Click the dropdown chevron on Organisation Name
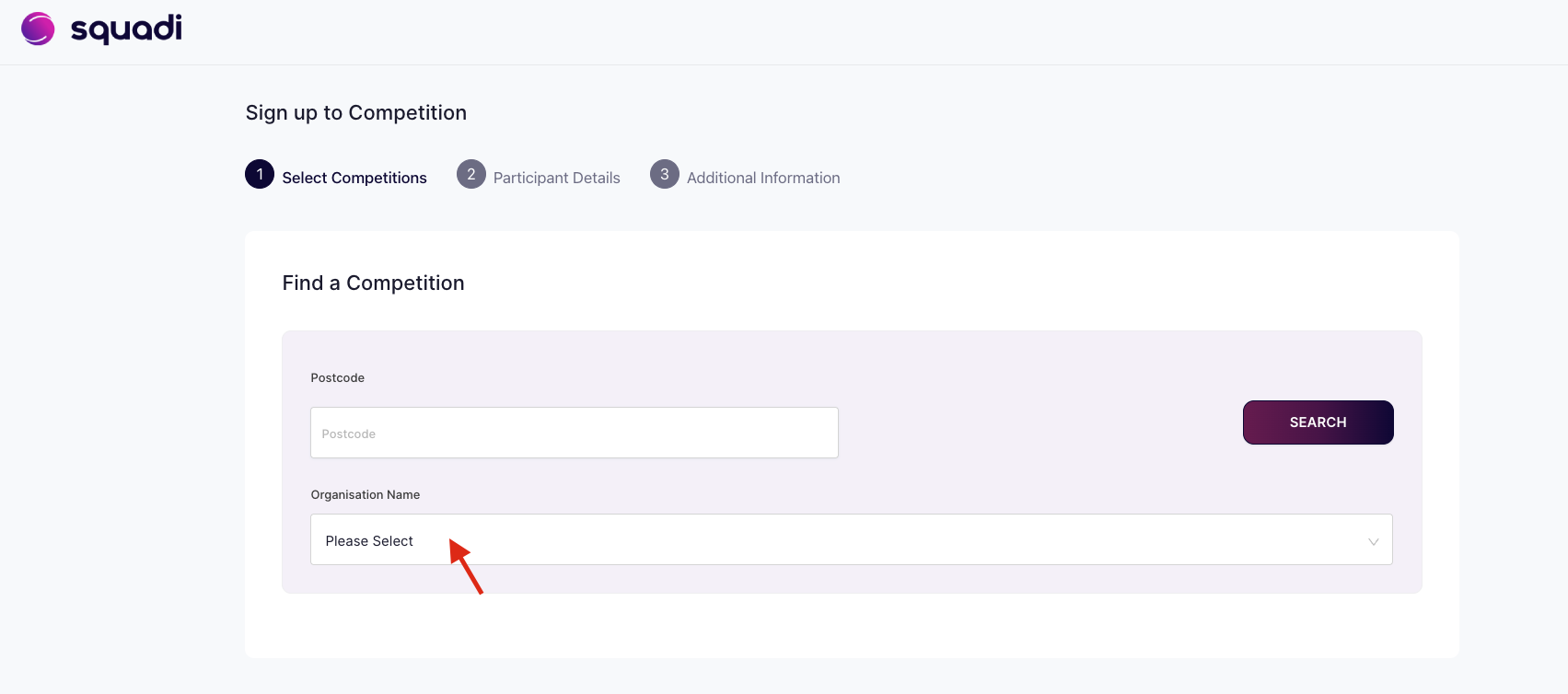Image resolution: width=1568 pixels, height=694 pixels. (1373, 541)
